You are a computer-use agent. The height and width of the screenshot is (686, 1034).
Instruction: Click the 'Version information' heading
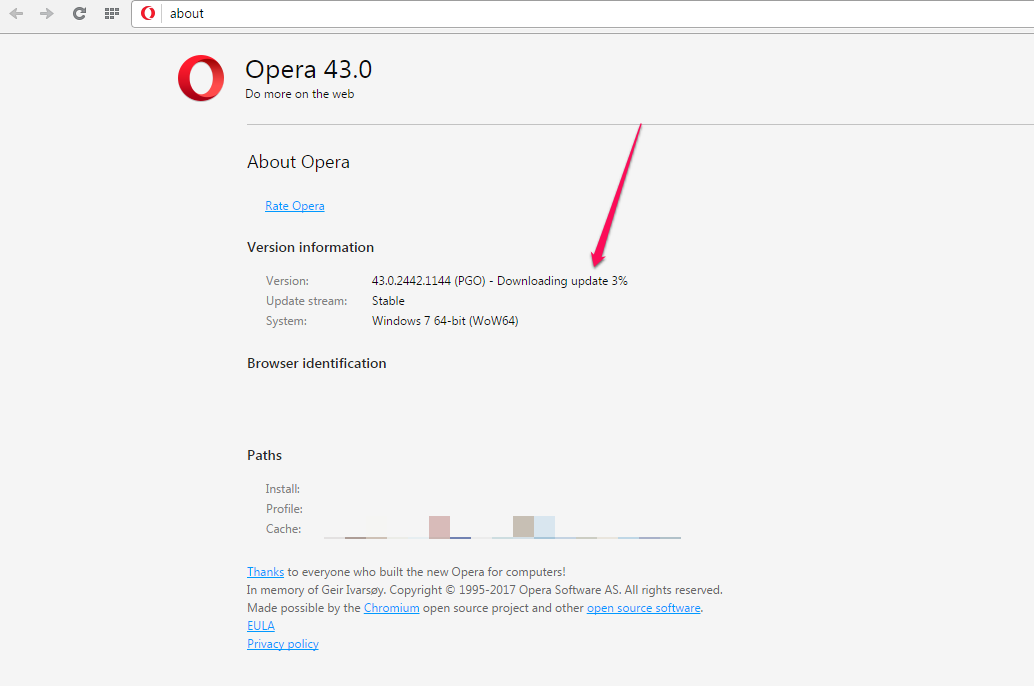(311, 247)
